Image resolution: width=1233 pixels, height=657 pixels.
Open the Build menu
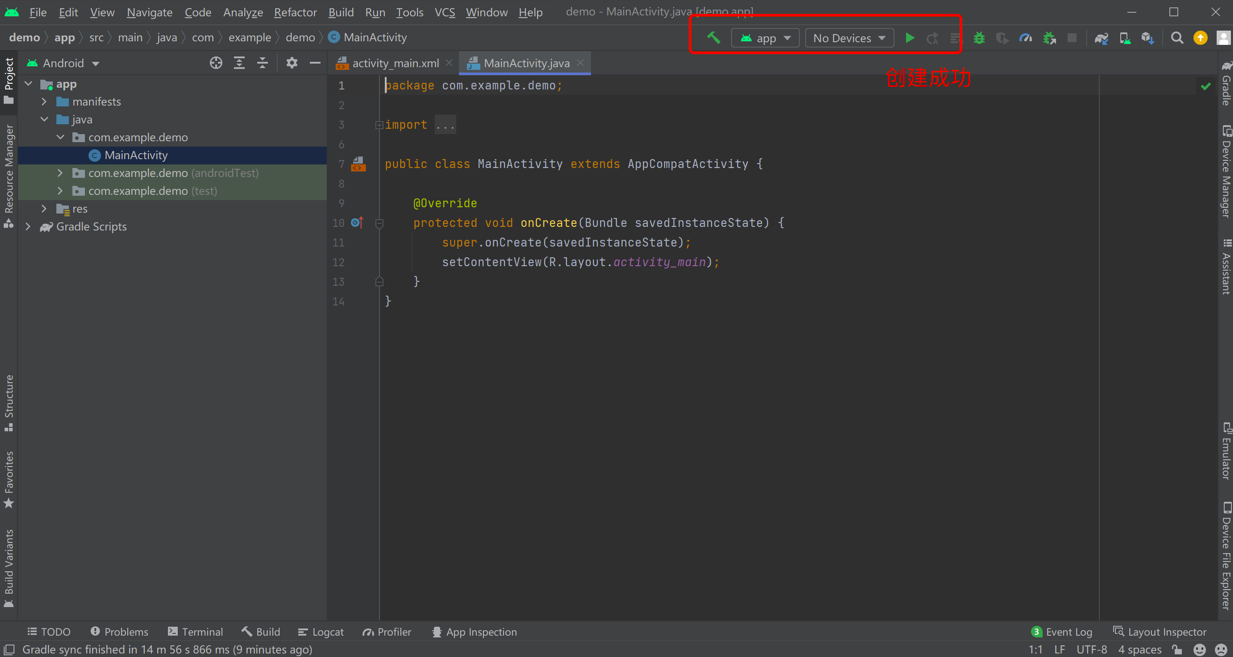pos(341,12)
